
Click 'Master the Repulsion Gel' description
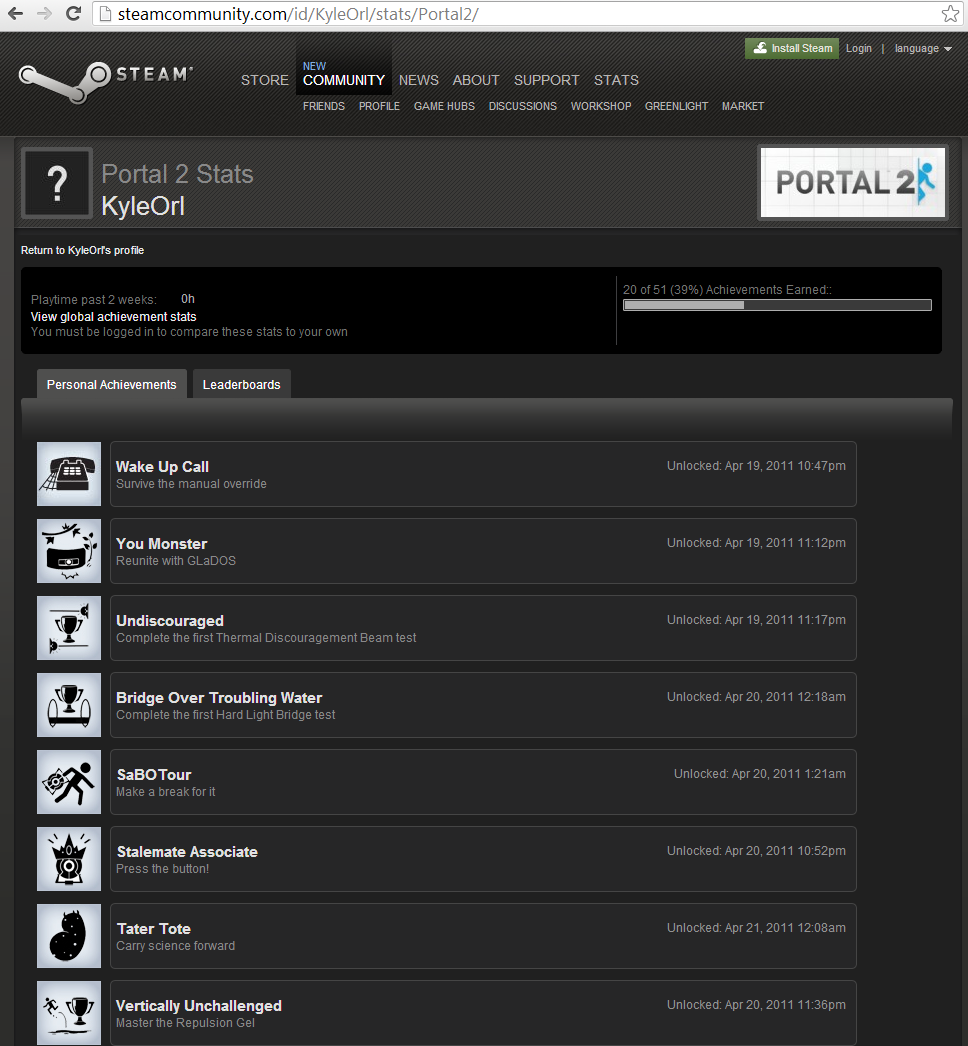click(185, 1023)
